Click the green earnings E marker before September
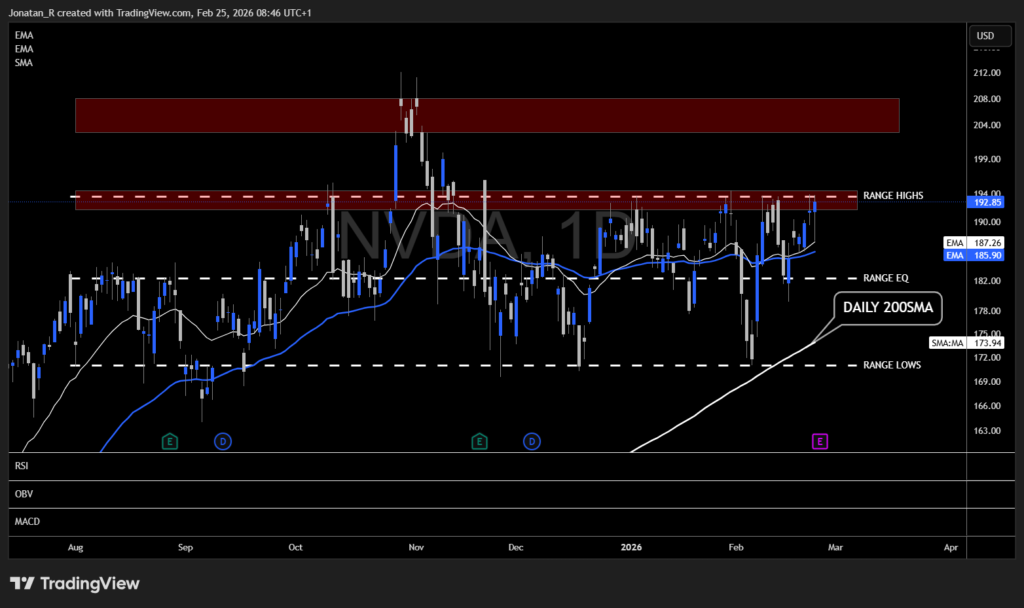This screenshot has width=1024, height=608. [x=169, y=440]
